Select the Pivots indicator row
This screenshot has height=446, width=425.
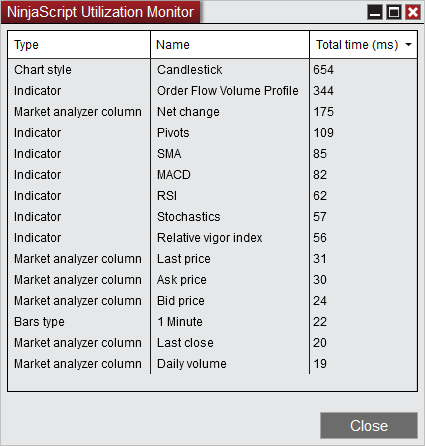(212, 133)
